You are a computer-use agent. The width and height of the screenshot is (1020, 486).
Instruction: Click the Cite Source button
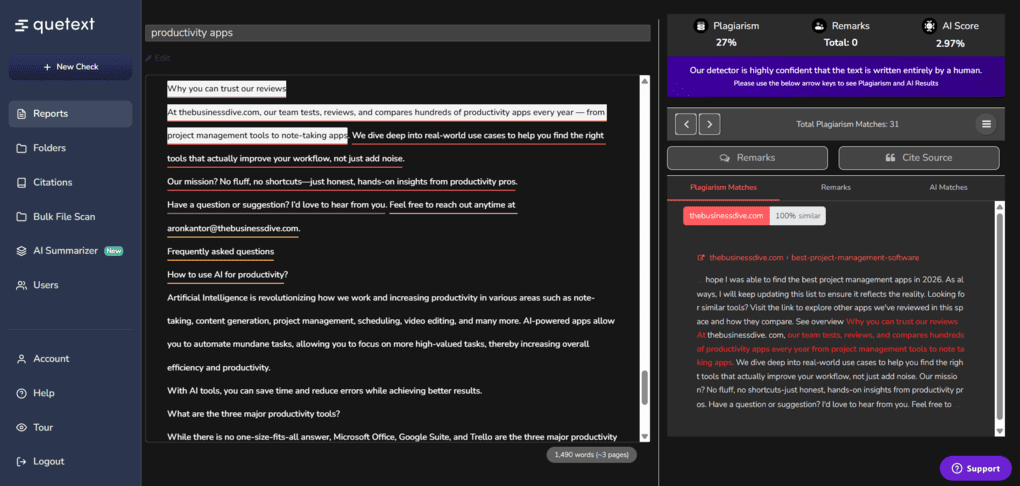(x=919, y=158)
